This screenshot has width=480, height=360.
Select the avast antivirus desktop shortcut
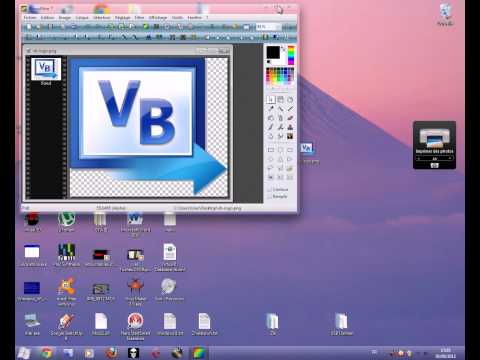[x=66, y=292]
